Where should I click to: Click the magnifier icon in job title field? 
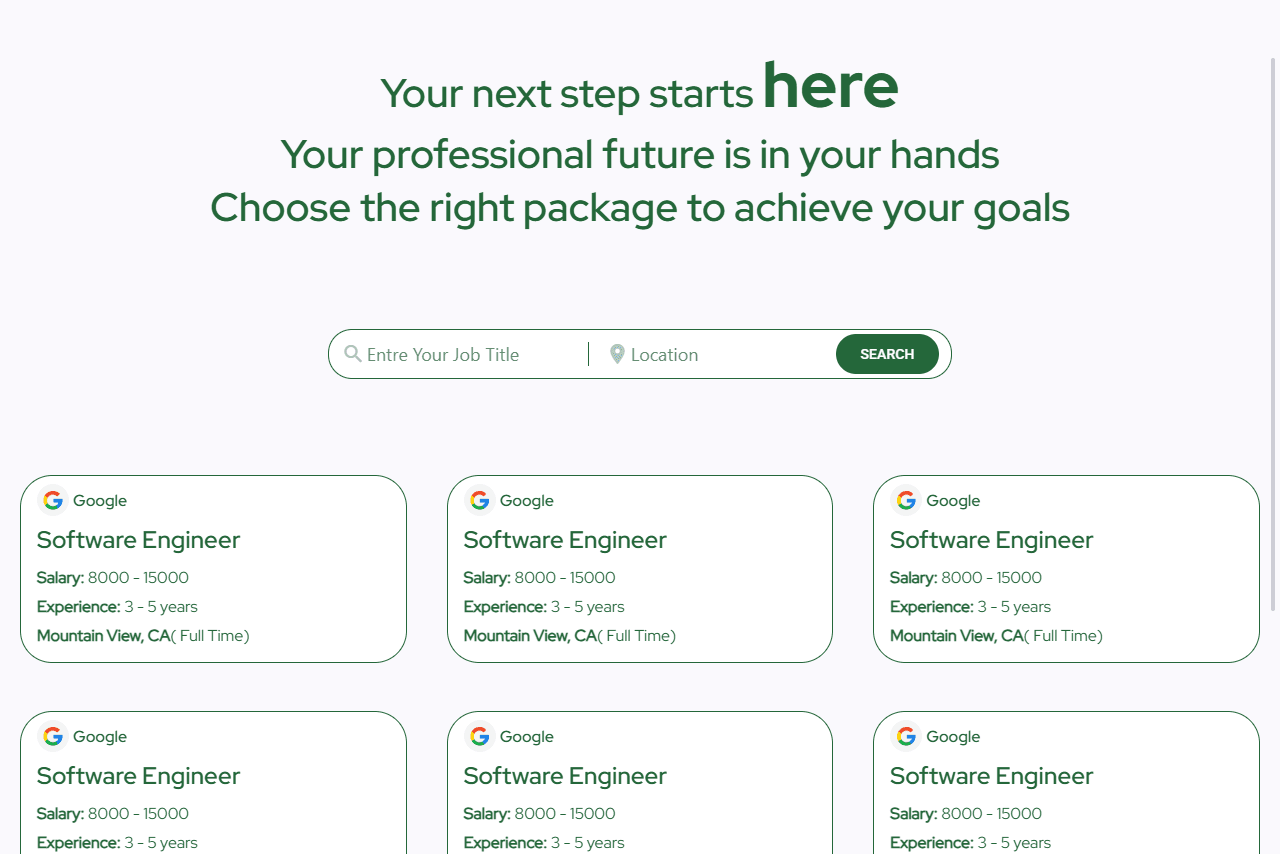click(x=352, y=354)
